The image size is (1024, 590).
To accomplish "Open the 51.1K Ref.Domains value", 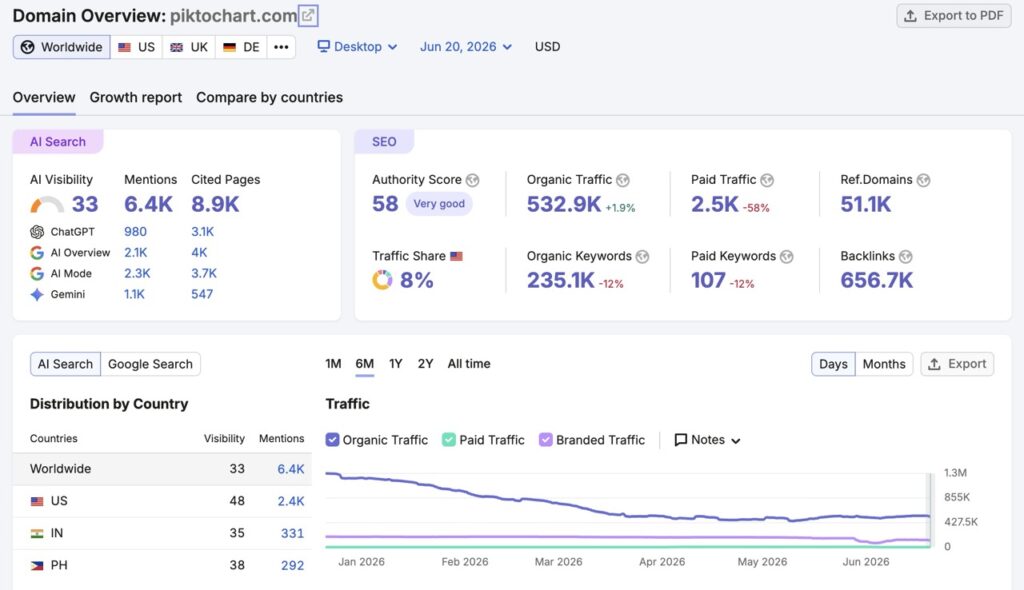I will [865, 205].
